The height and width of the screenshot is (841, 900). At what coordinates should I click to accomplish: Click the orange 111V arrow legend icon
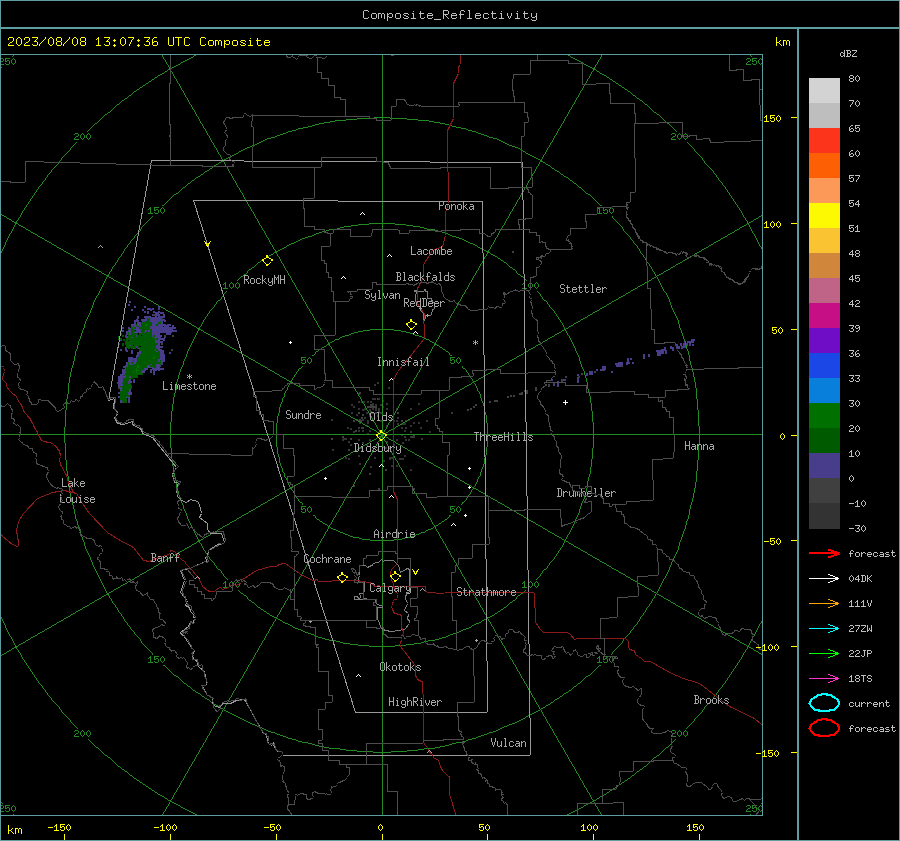(x=824, y=603)
